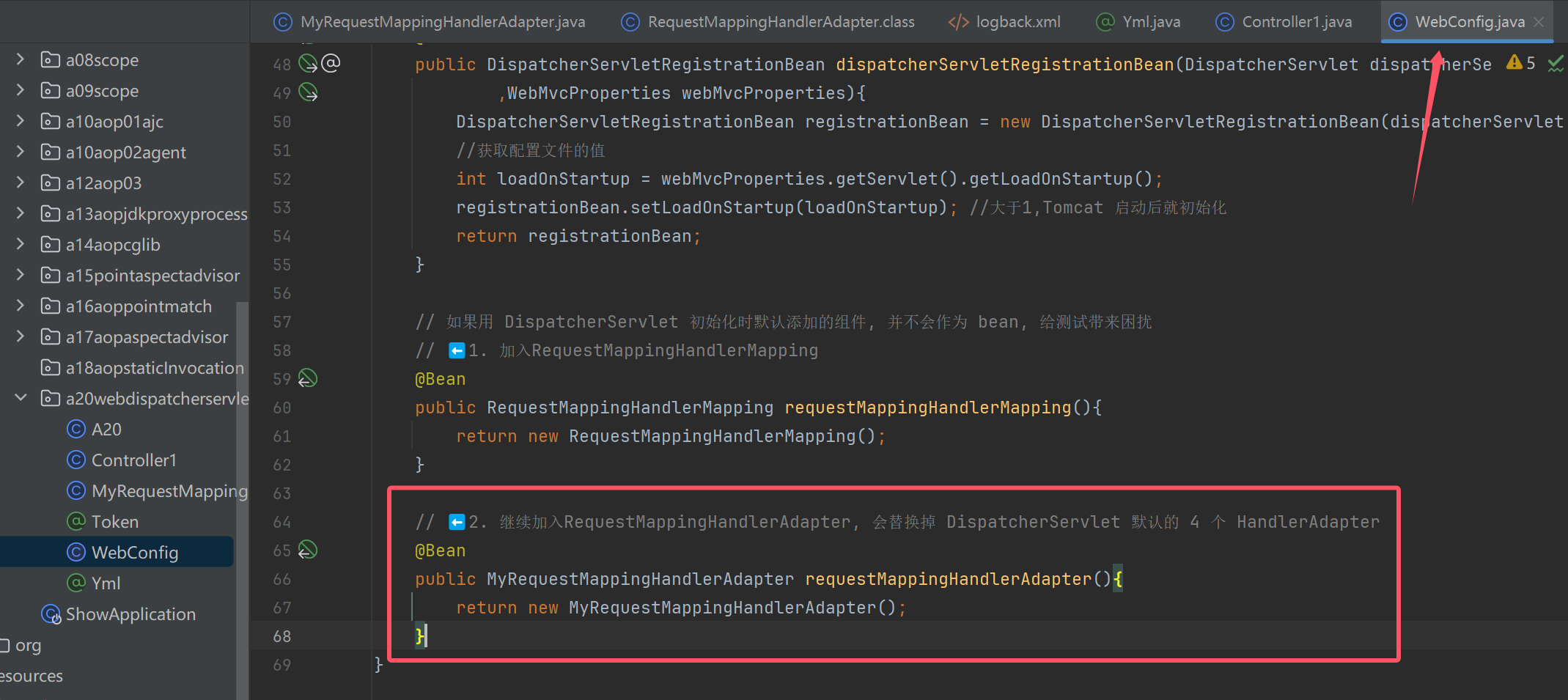1568x700 pixels.
Task: Open the Yml.java editor tab
Action: (x=1138, y=22)
